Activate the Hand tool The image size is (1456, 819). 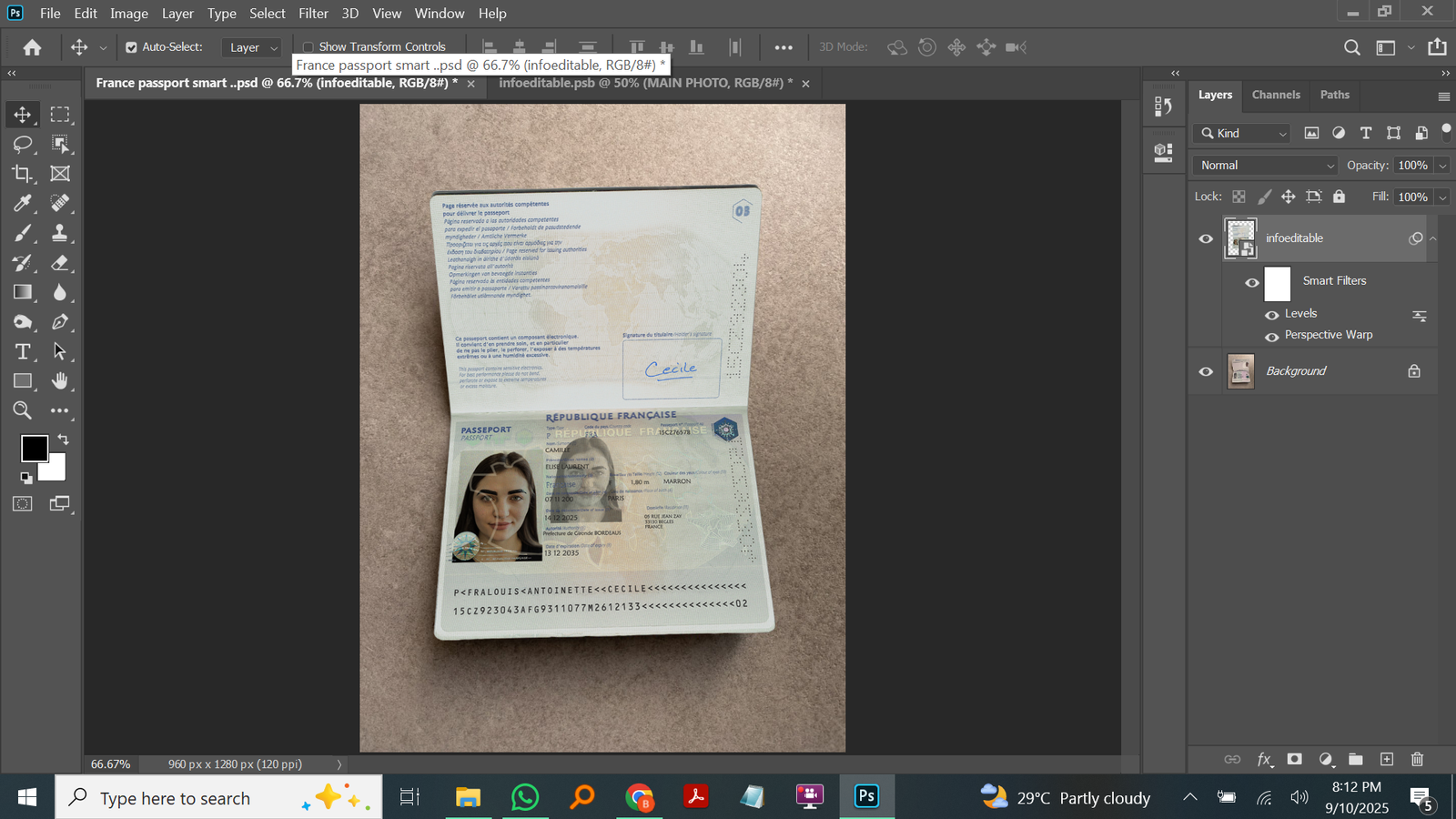(x=60, y=380)
